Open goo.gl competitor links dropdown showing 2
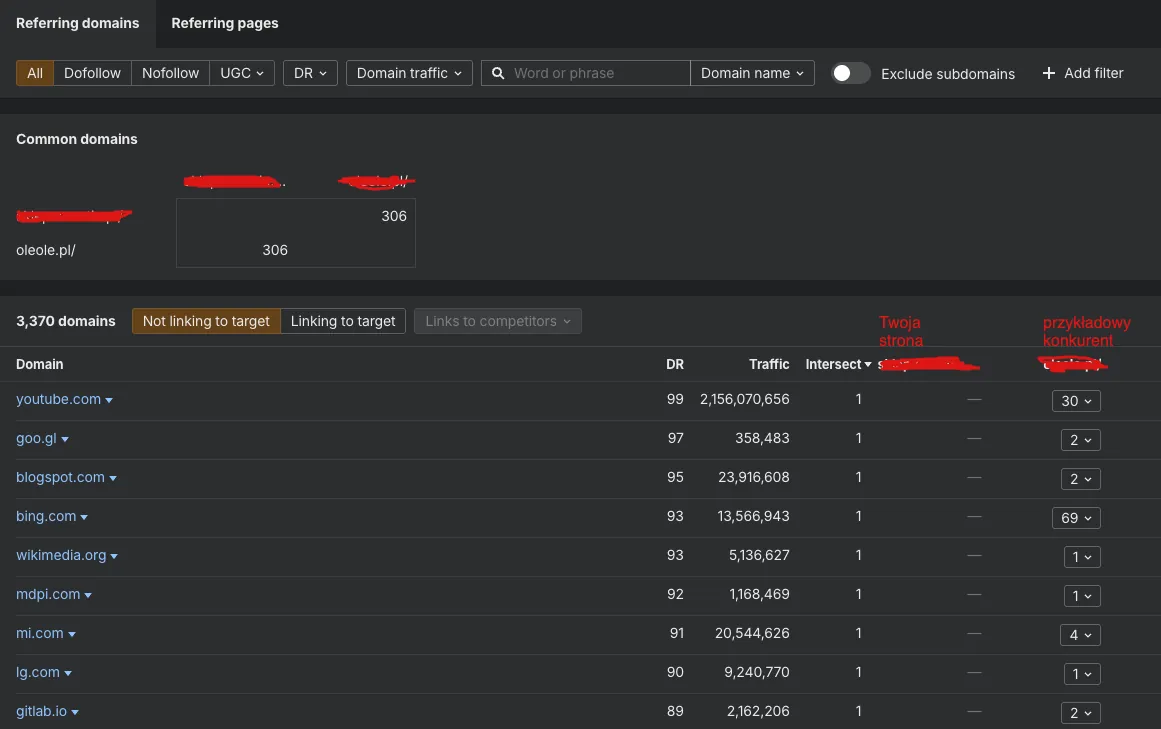 1080,440
